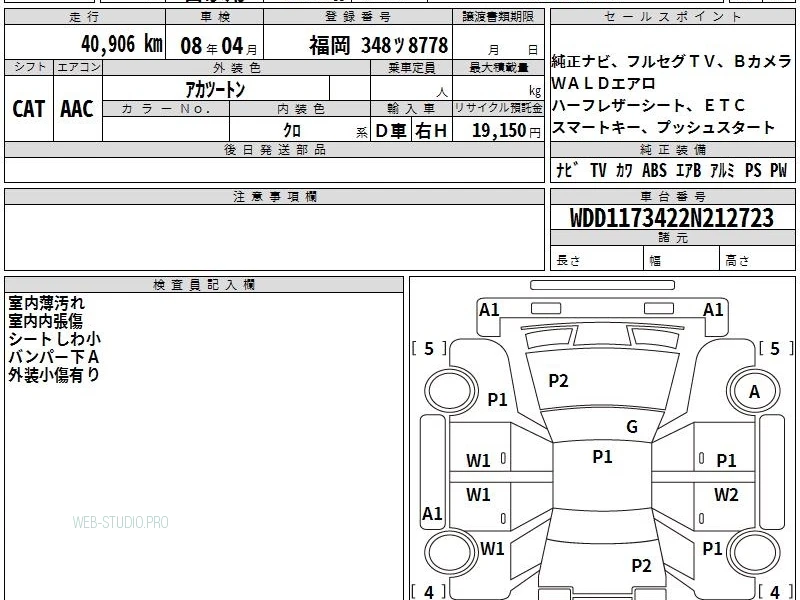The height and width of the screenshot is (600, 800).
Task: Click the P2 mark on the trunk
Action: point(641,565)
